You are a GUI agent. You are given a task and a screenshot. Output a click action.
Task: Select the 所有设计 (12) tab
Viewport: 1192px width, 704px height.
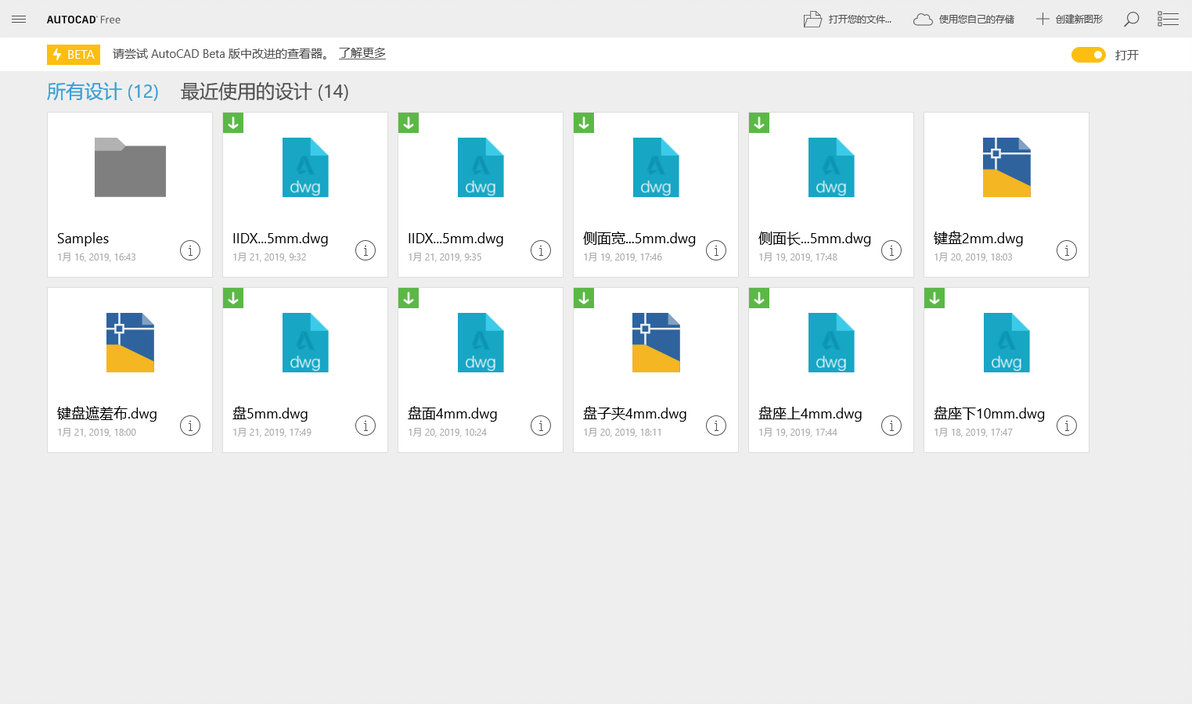point(103,92)
